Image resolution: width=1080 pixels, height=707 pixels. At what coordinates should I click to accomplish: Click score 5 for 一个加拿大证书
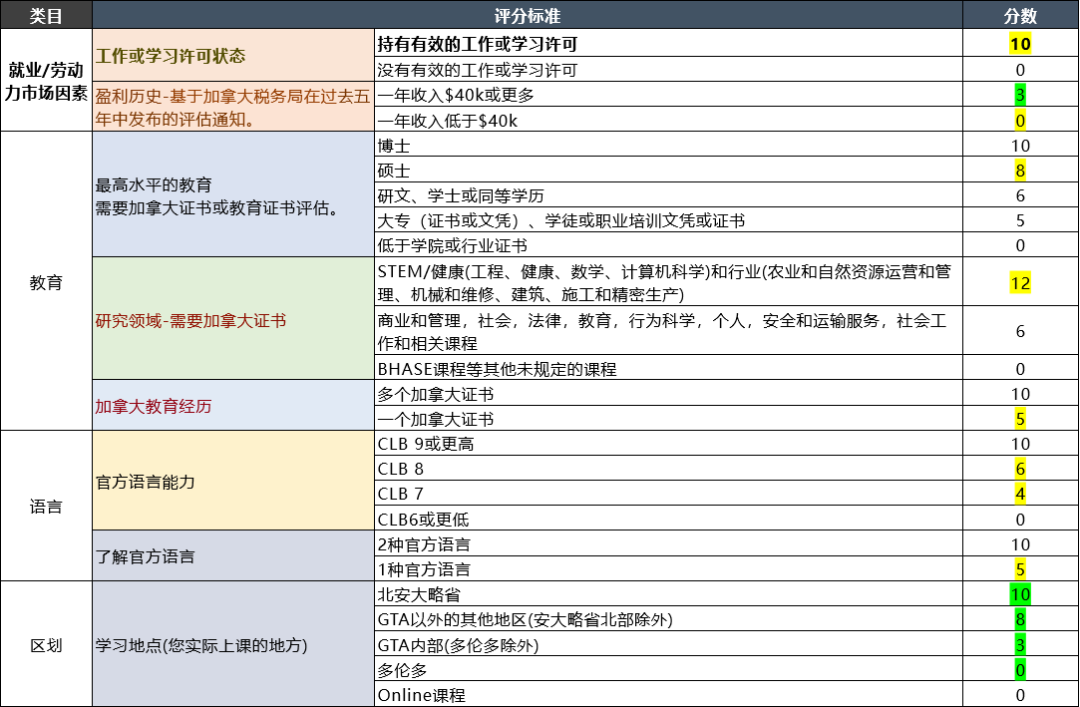tap(1020, 418)
